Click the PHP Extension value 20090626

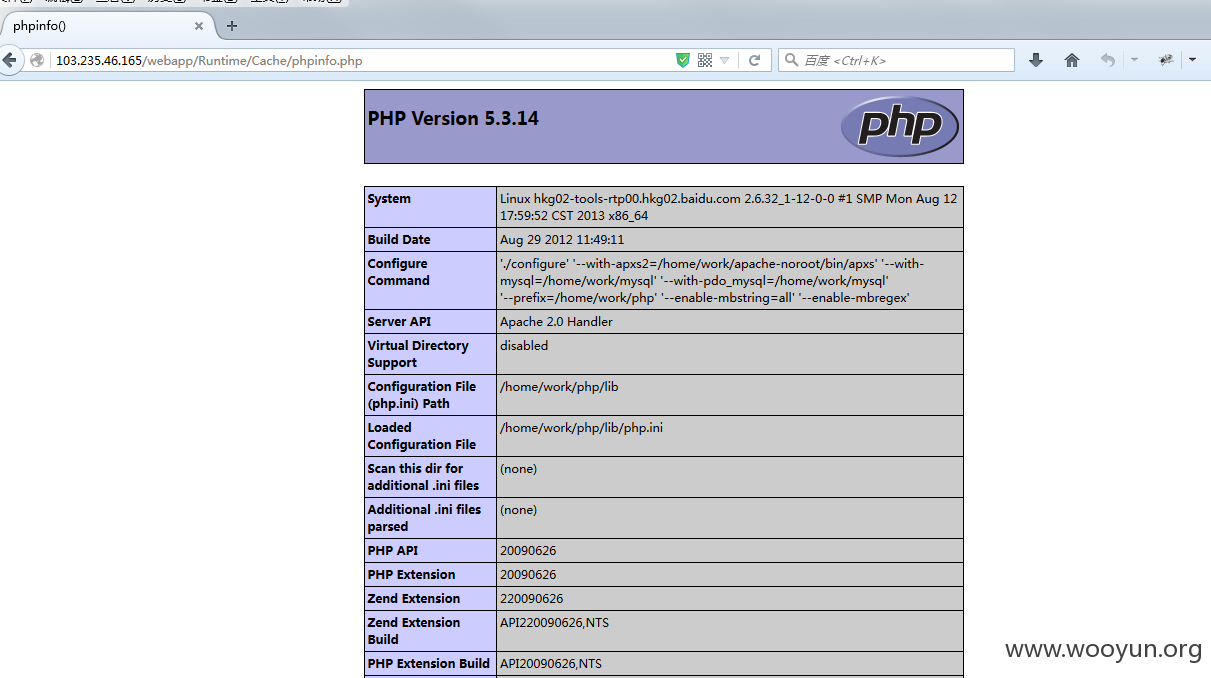point(528,574)
